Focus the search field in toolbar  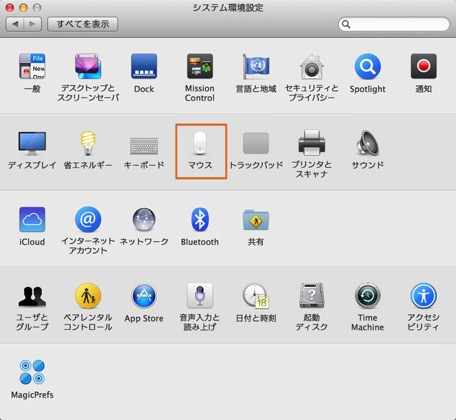394,24
